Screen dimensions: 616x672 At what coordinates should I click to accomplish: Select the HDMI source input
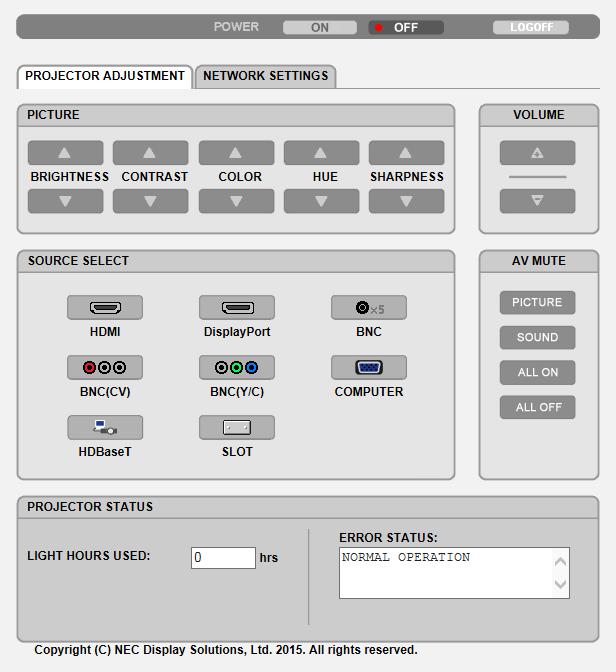(x=105, y=307)
